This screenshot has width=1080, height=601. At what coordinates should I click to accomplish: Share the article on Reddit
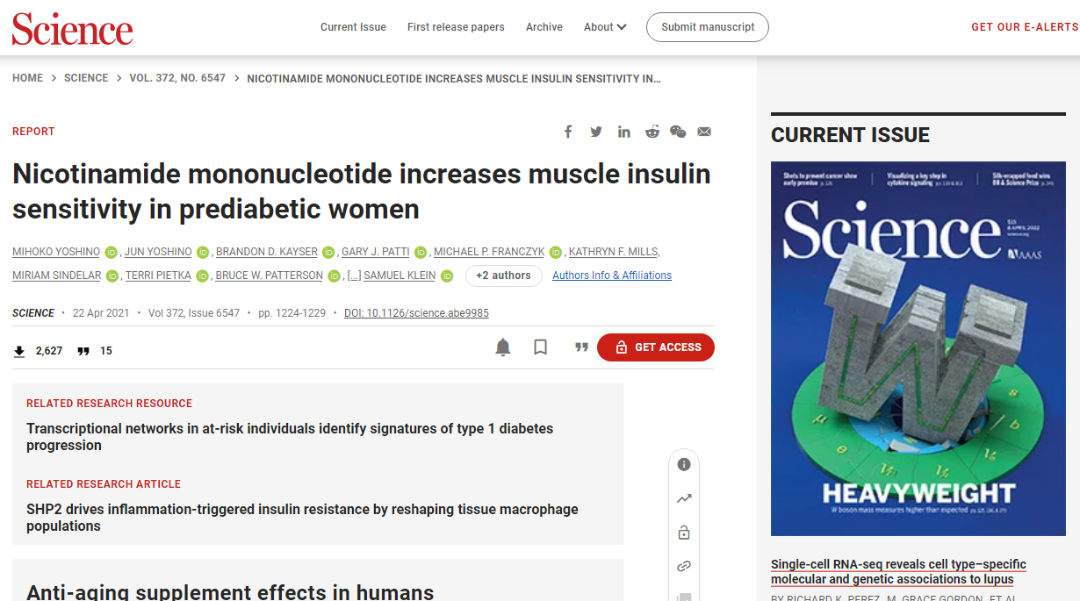click(x=652, y=132)
